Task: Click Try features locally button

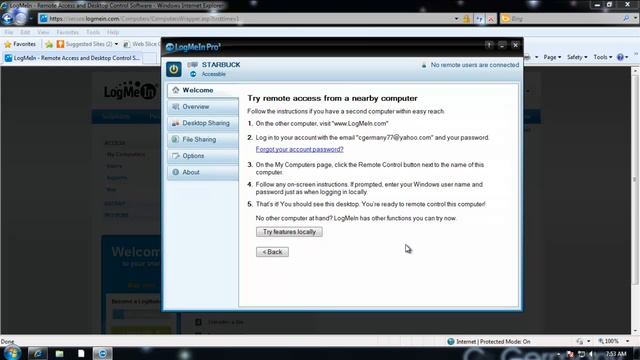Action: (x=289, y=232)
